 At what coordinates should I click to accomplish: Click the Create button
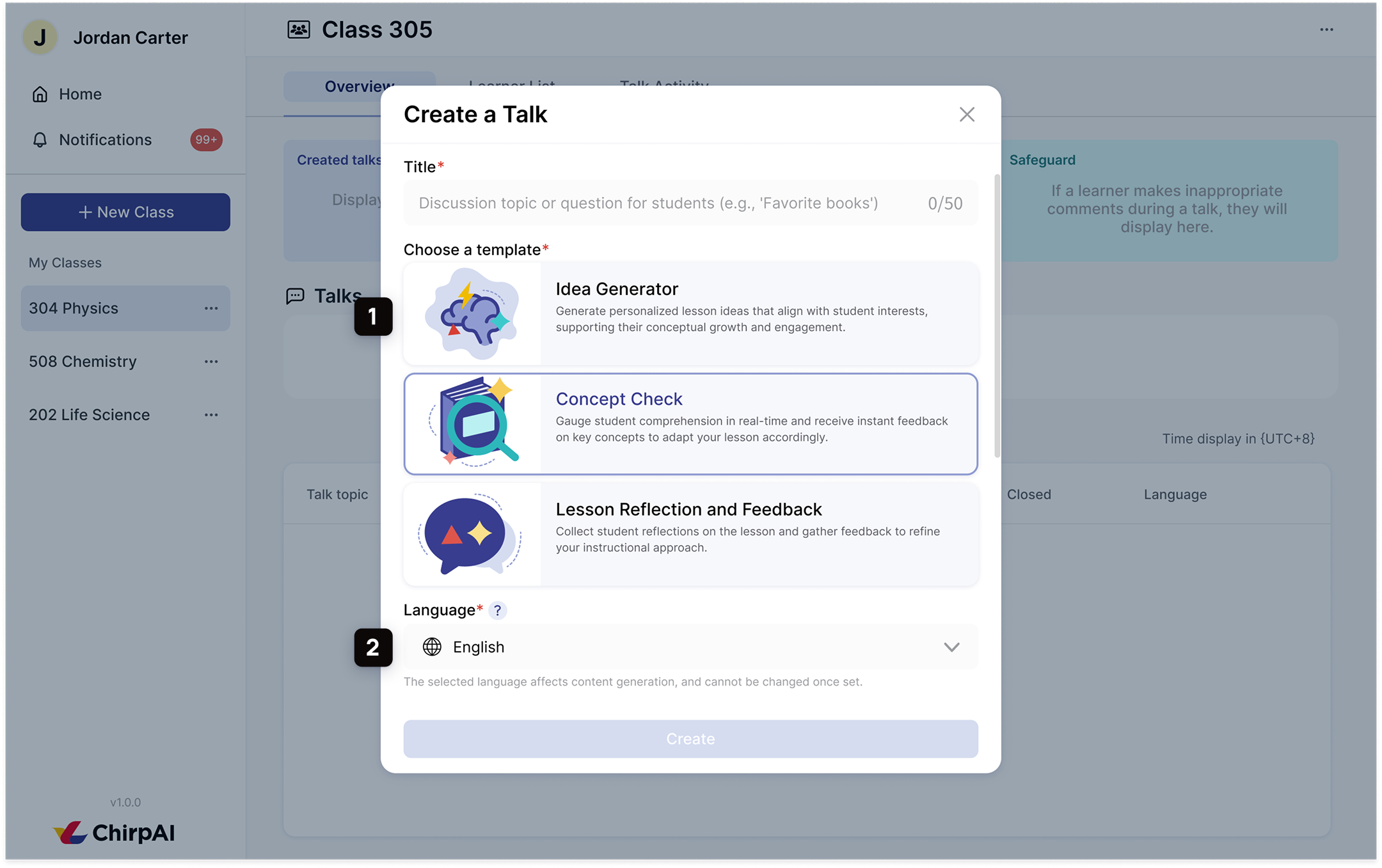[690, 739]
